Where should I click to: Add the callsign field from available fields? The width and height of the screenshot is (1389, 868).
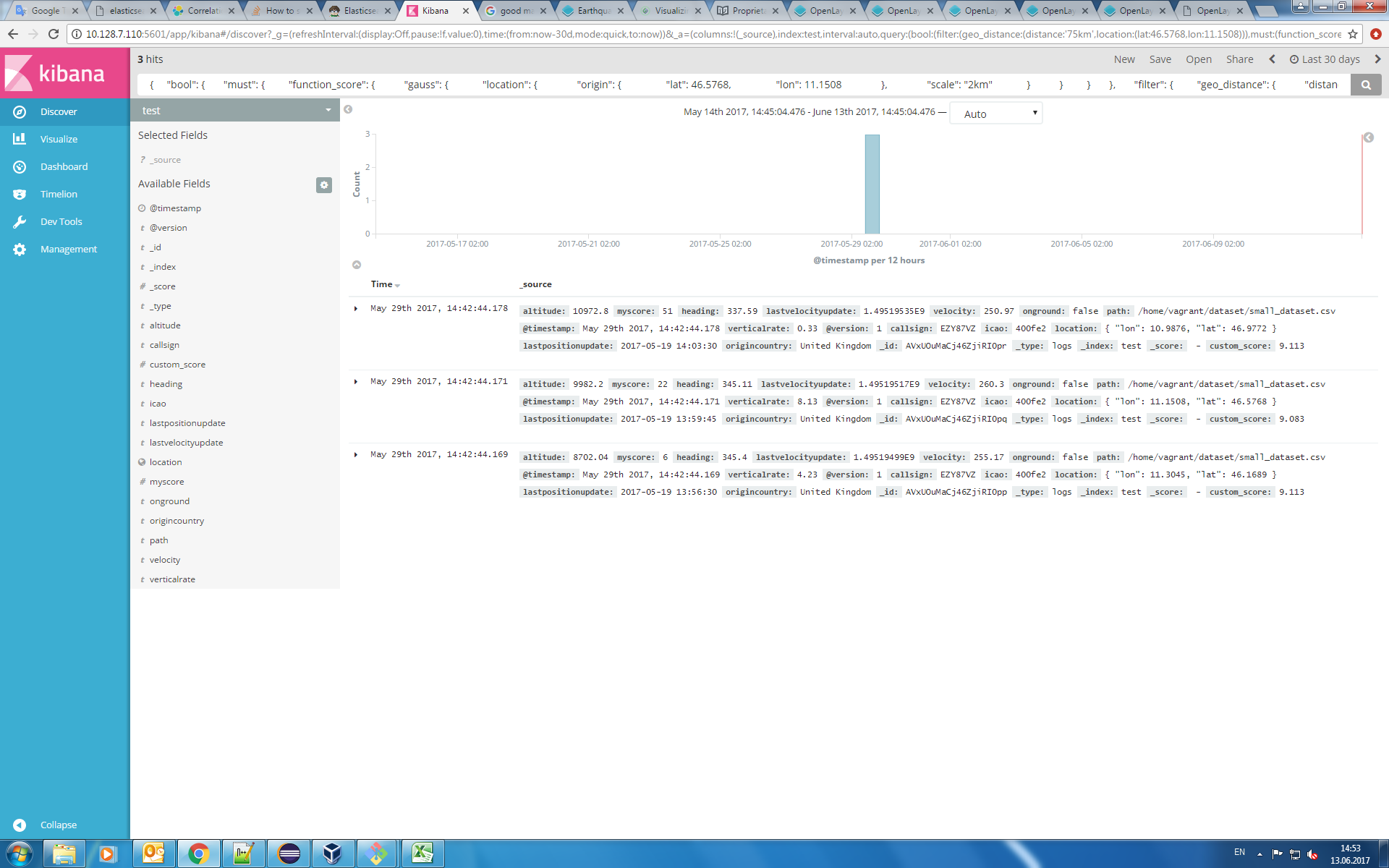point(164,345)
